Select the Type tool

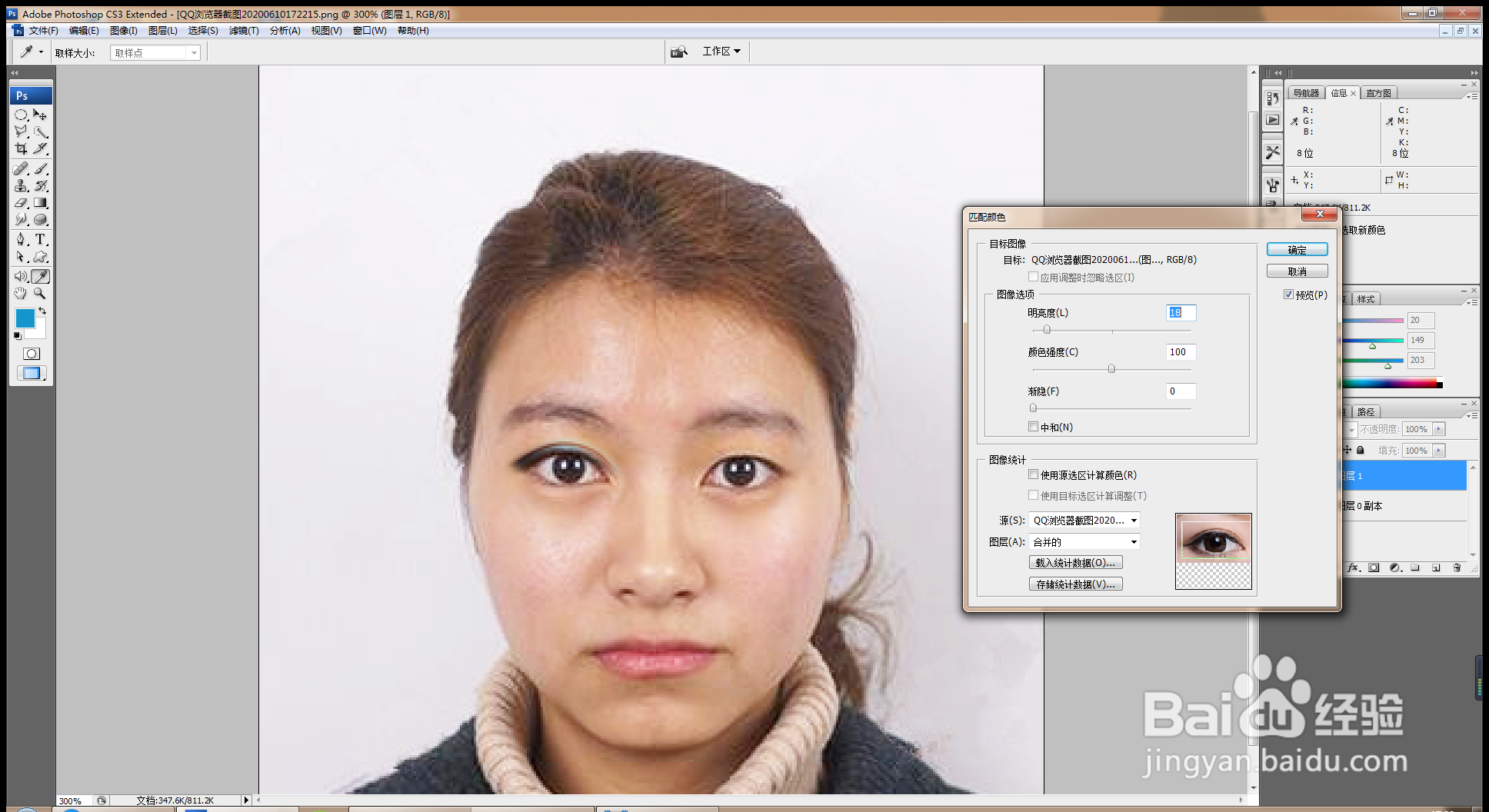pos(41,240)
